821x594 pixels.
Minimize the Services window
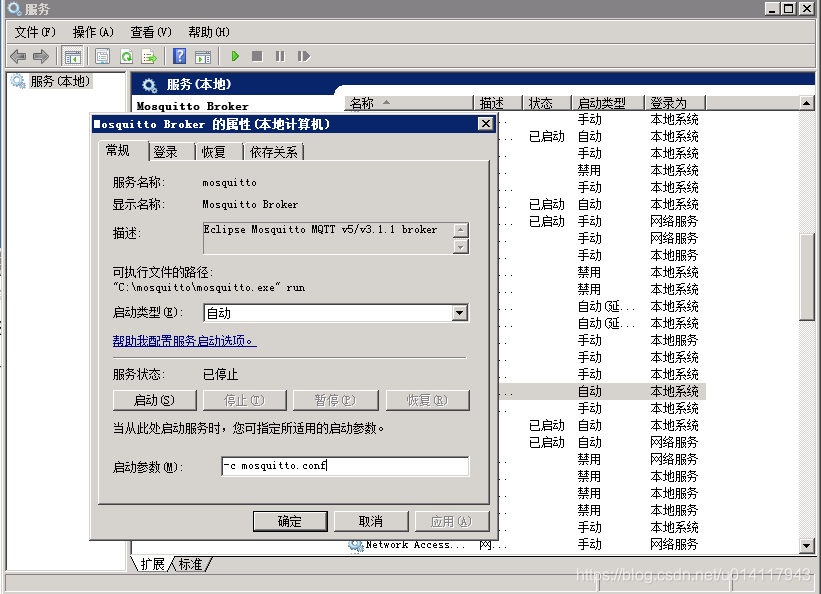tap(772, 9)
